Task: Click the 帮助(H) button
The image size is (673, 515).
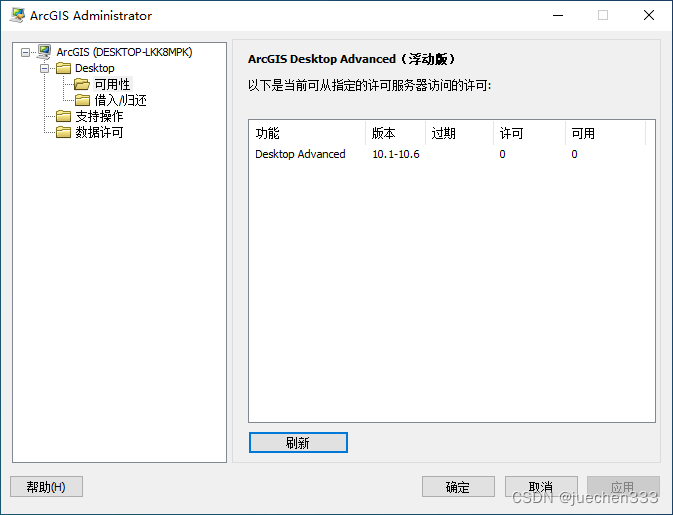Action: tap(46, 487)
